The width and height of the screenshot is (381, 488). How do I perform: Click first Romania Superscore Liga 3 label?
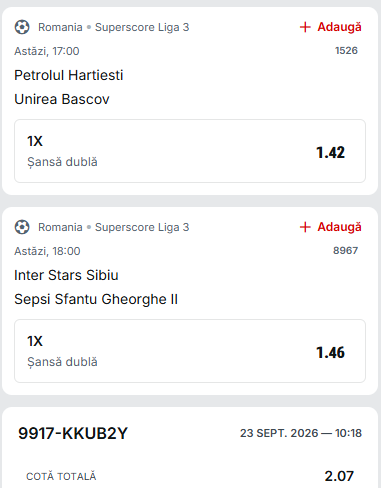(114, 27)
